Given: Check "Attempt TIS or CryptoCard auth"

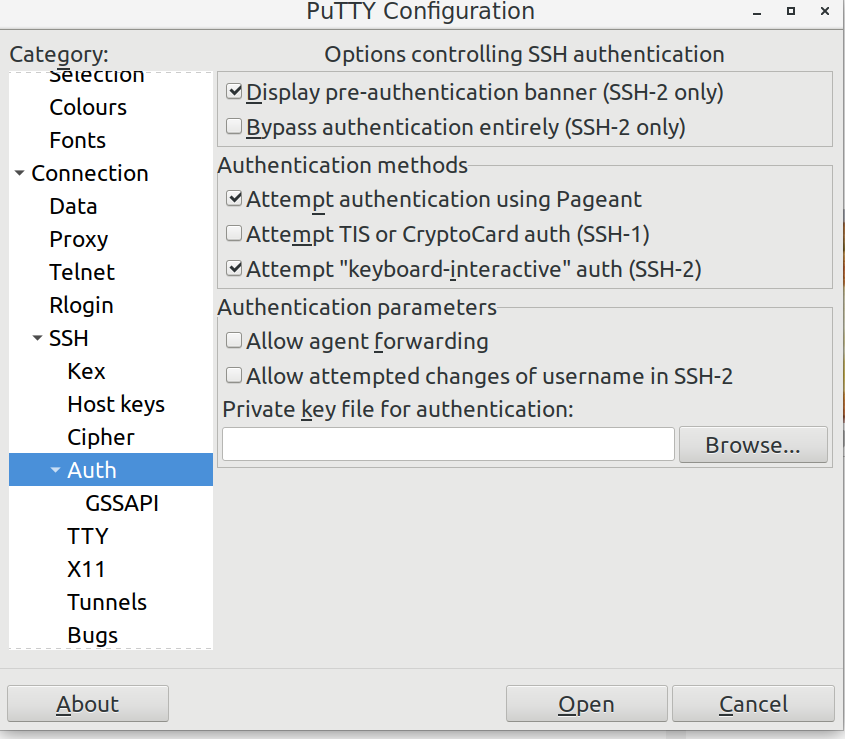Looking at the screenshot, I should pos(232,233).
